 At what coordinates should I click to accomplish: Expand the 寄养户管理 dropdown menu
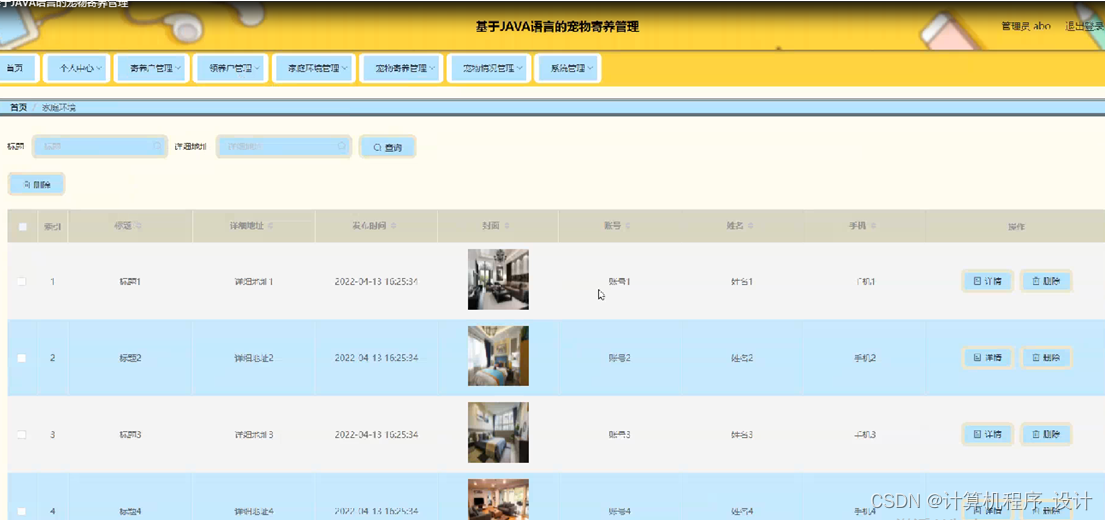pyautogui.click(x=151, y=69)
